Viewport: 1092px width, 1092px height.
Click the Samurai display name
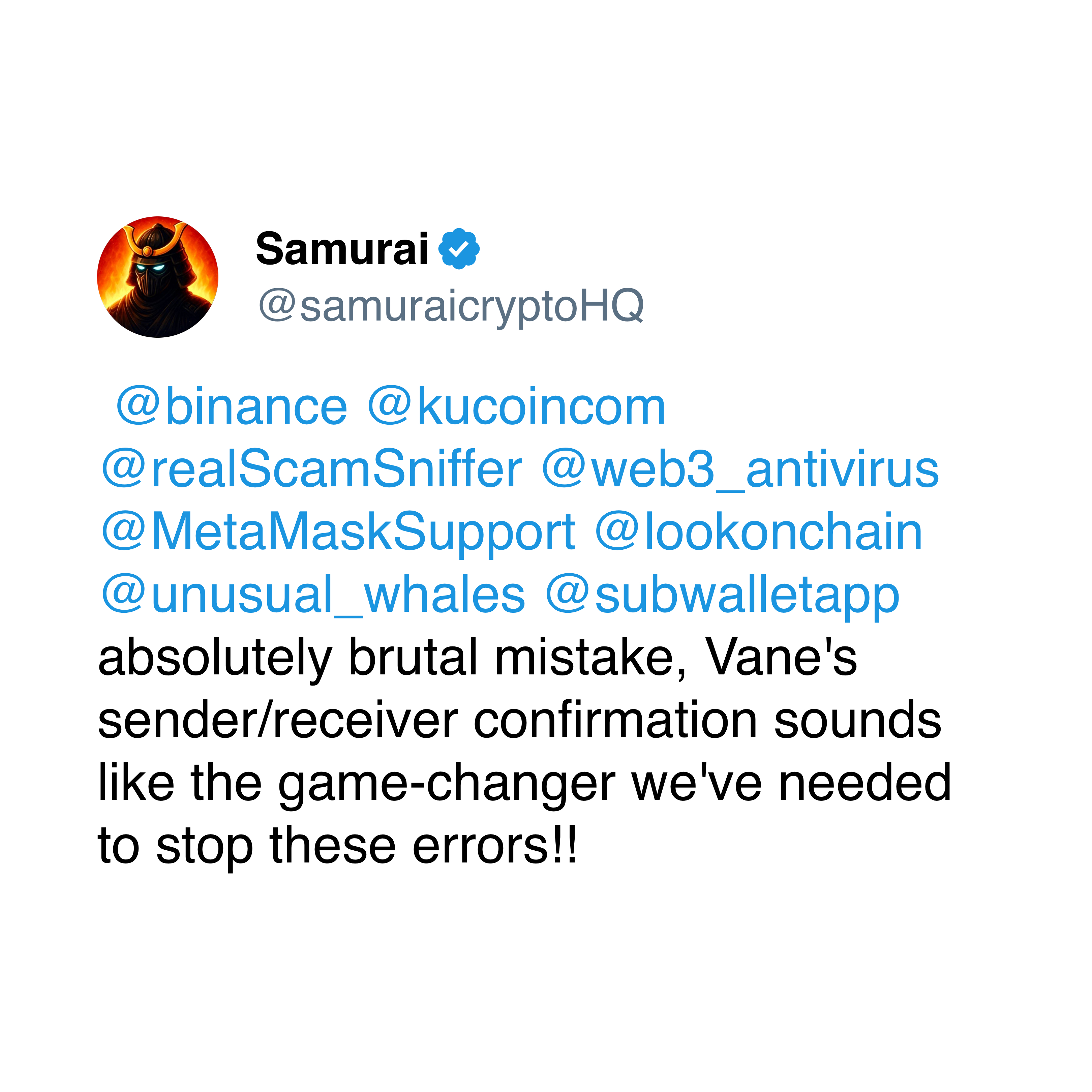click(x=341, y=249)
